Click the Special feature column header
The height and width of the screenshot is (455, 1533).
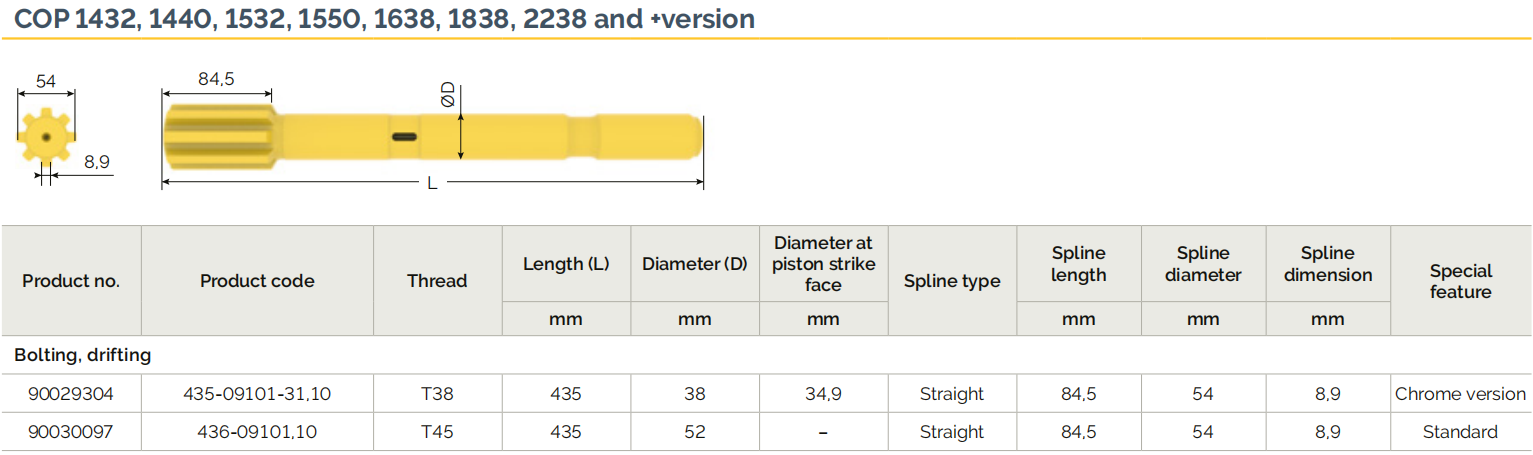coord(1460,281)
